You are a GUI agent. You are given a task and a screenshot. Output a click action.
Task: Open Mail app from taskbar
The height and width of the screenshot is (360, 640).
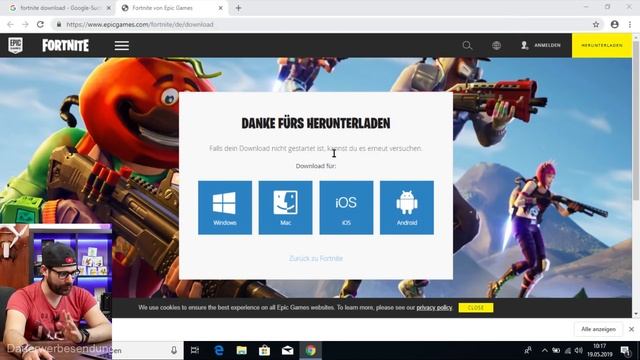click(287, 350)
